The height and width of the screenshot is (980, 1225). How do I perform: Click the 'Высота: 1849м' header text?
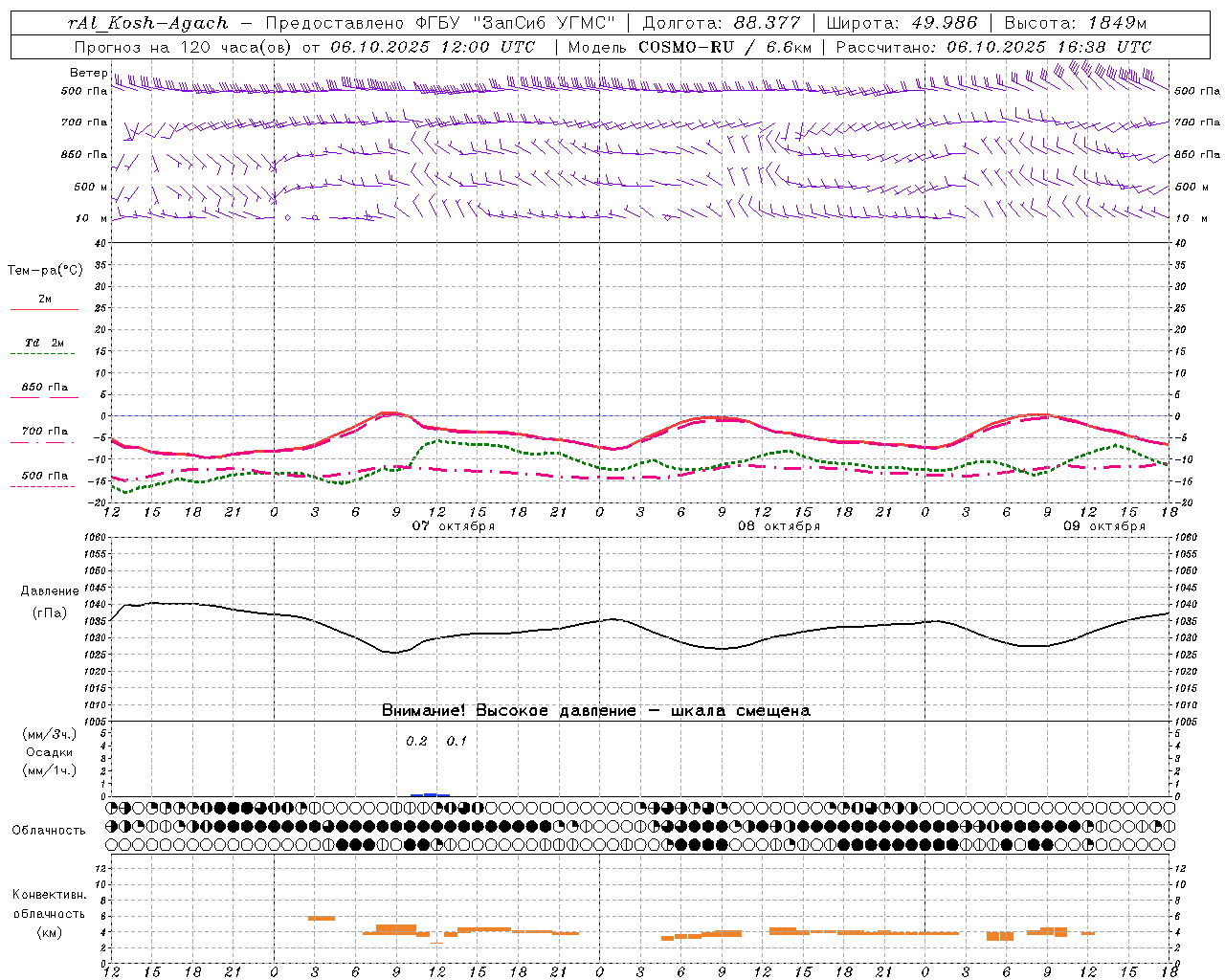1076,23
